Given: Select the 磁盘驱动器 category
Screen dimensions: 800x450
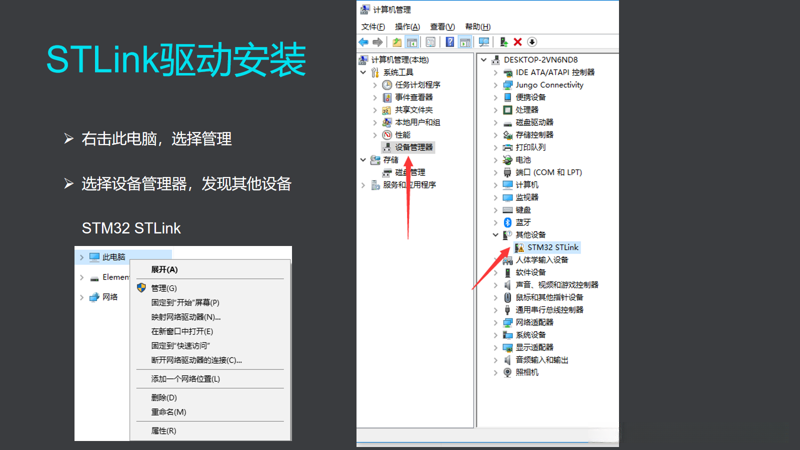Looking at the screenshot, I should [x=534, y=122].
